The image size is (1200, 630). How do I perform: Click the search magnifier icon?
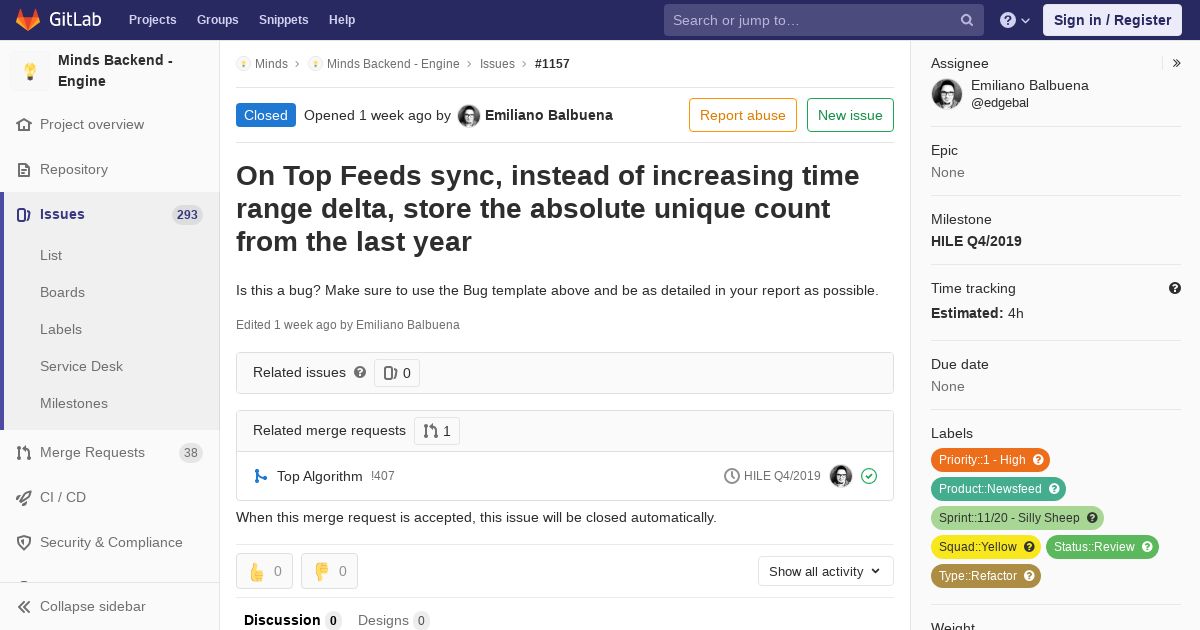[x=967, y=20]
